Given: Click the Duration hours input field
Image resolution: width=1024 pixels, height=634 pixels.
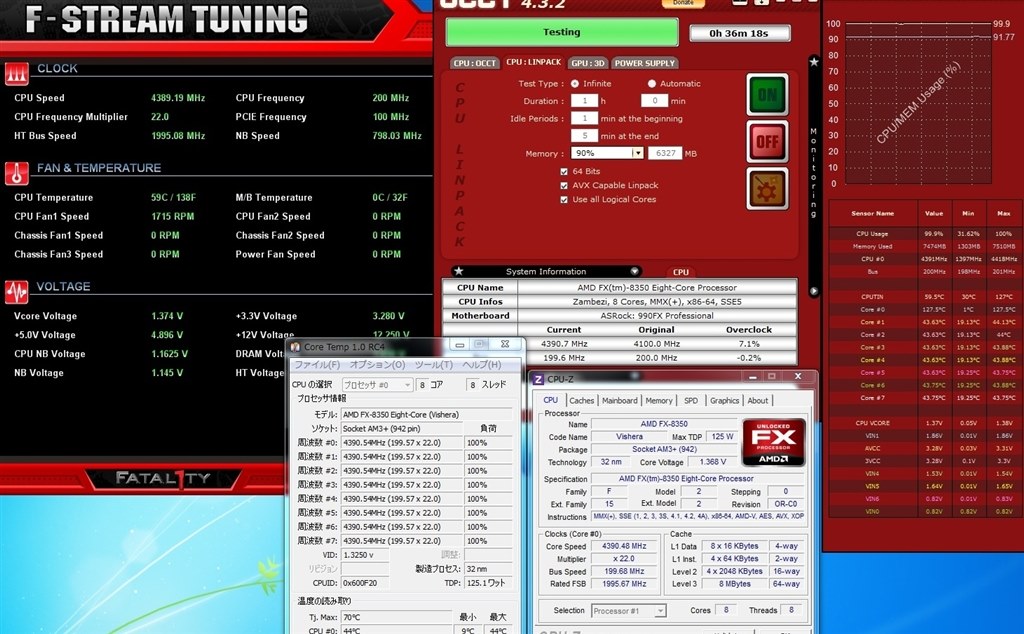Looking at the screenshot, I should pos(584,101).
